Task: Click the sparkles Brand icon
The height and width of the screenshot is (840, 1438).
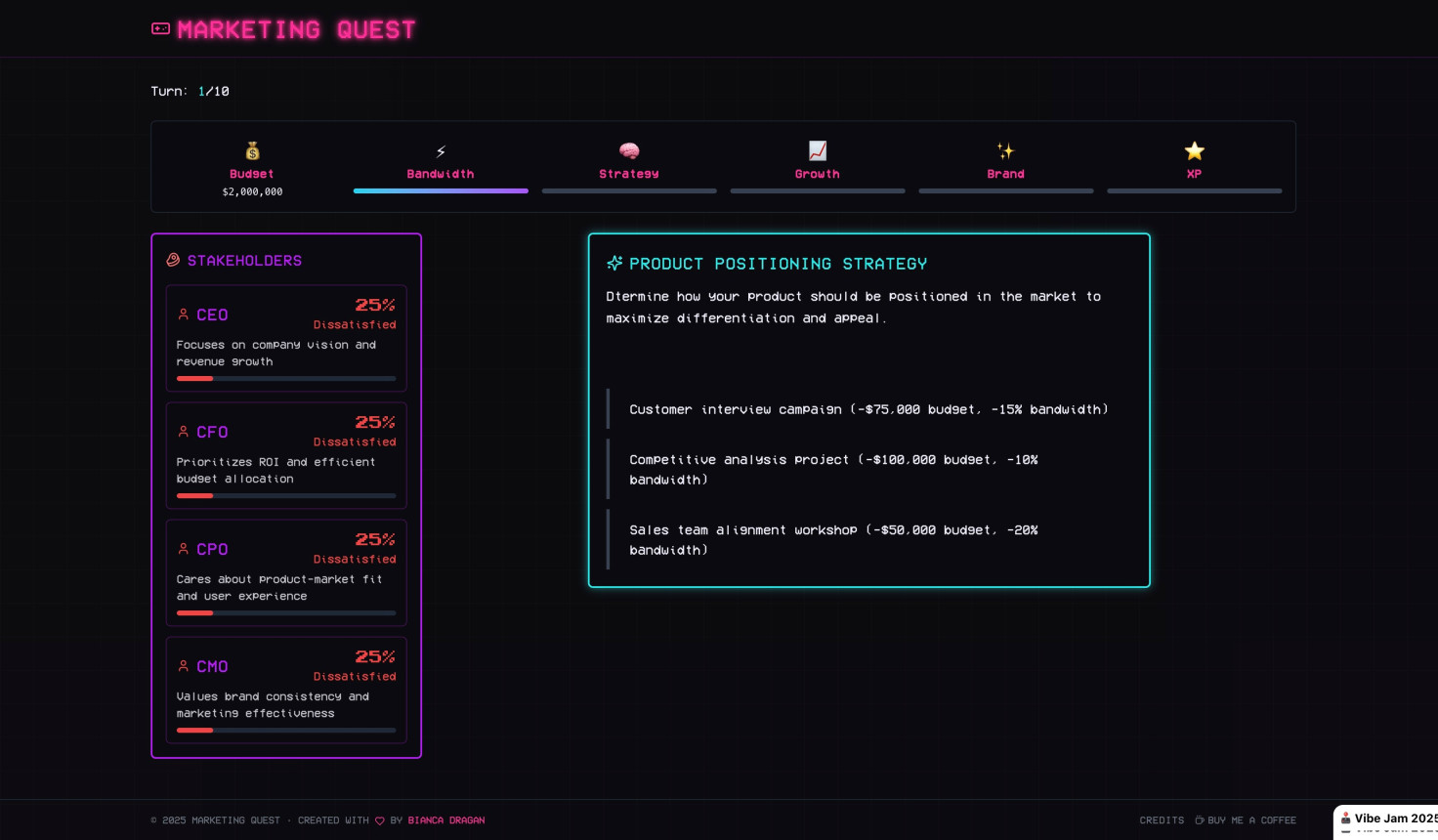Action: [1005, 150]
